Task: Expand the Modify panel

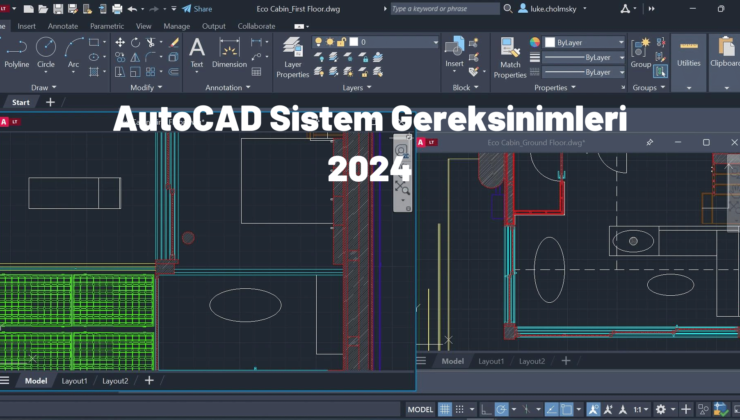Action: [x=146, y=87]
